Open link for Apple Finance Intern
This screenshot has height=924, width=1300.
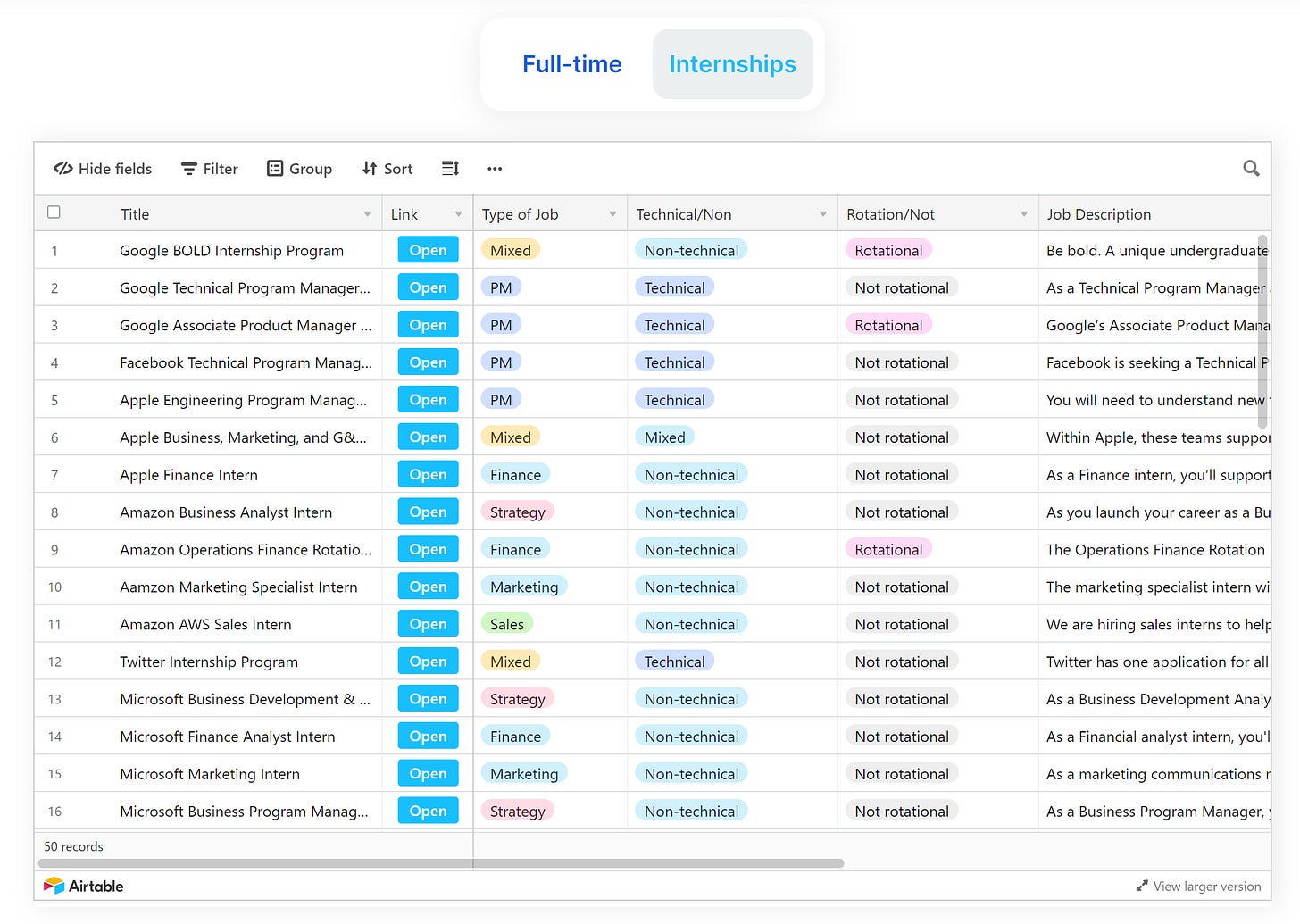point(428,474)
